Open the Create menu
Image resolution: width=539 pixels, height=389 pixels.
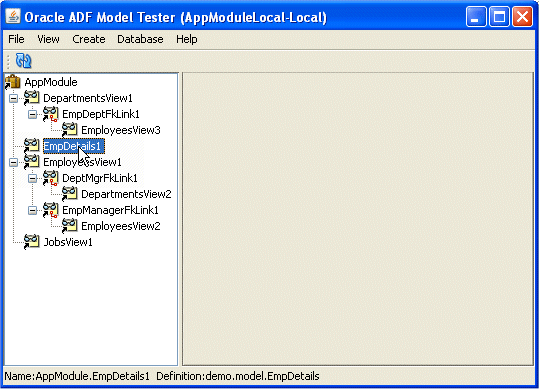click(89, 39)
